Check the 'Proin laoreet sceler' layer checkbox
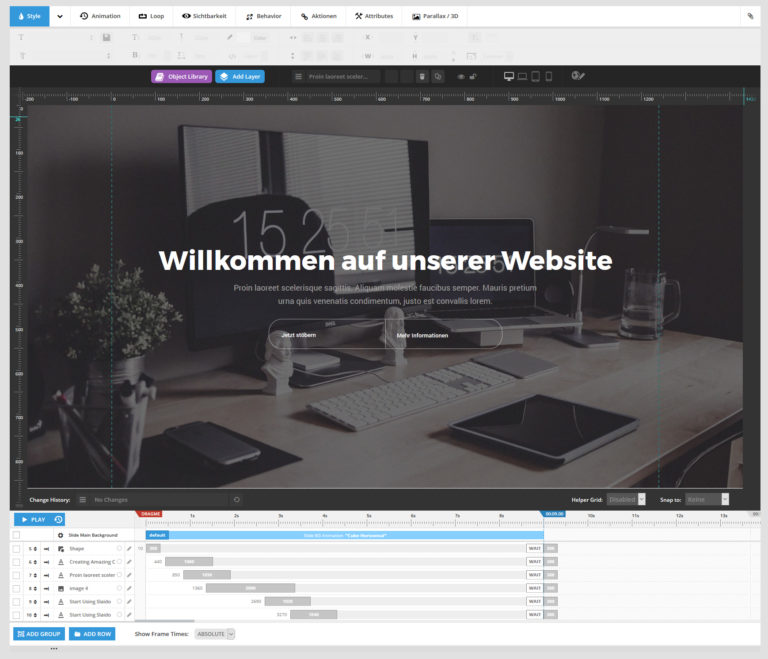 click(17, 575)
